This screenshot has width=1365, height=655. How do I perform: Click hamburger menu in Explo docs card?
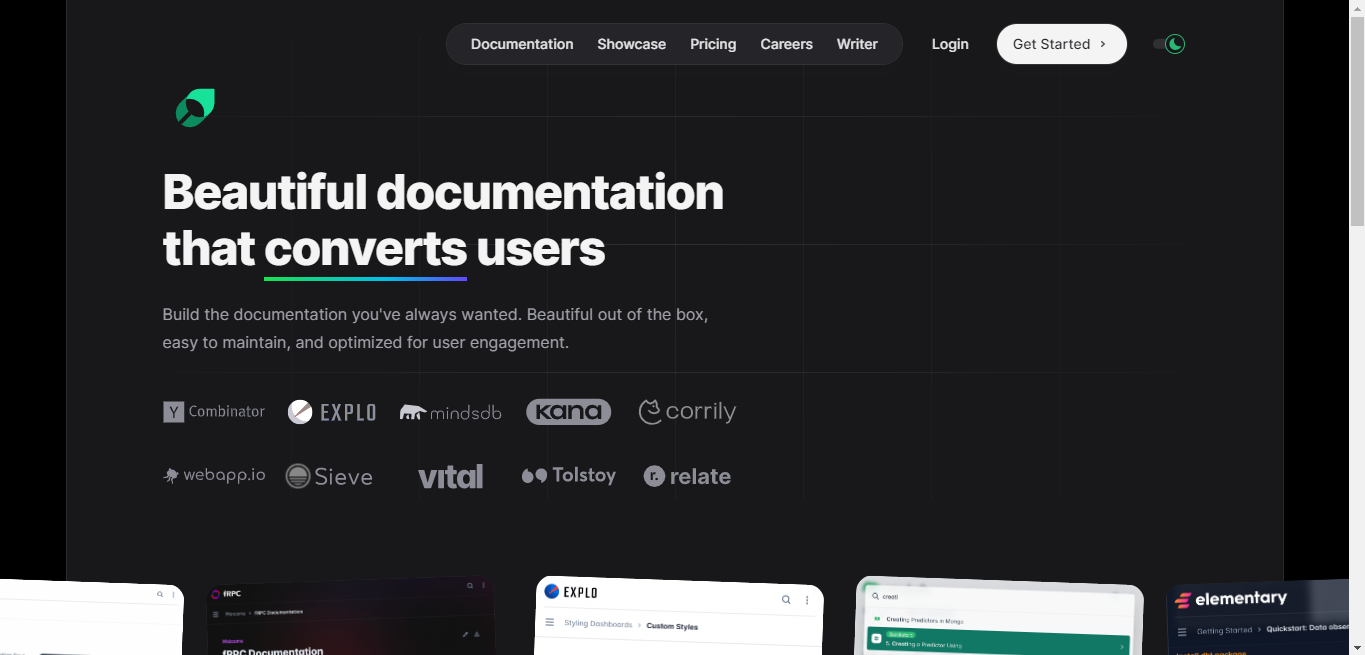click(x=549, y=623)
